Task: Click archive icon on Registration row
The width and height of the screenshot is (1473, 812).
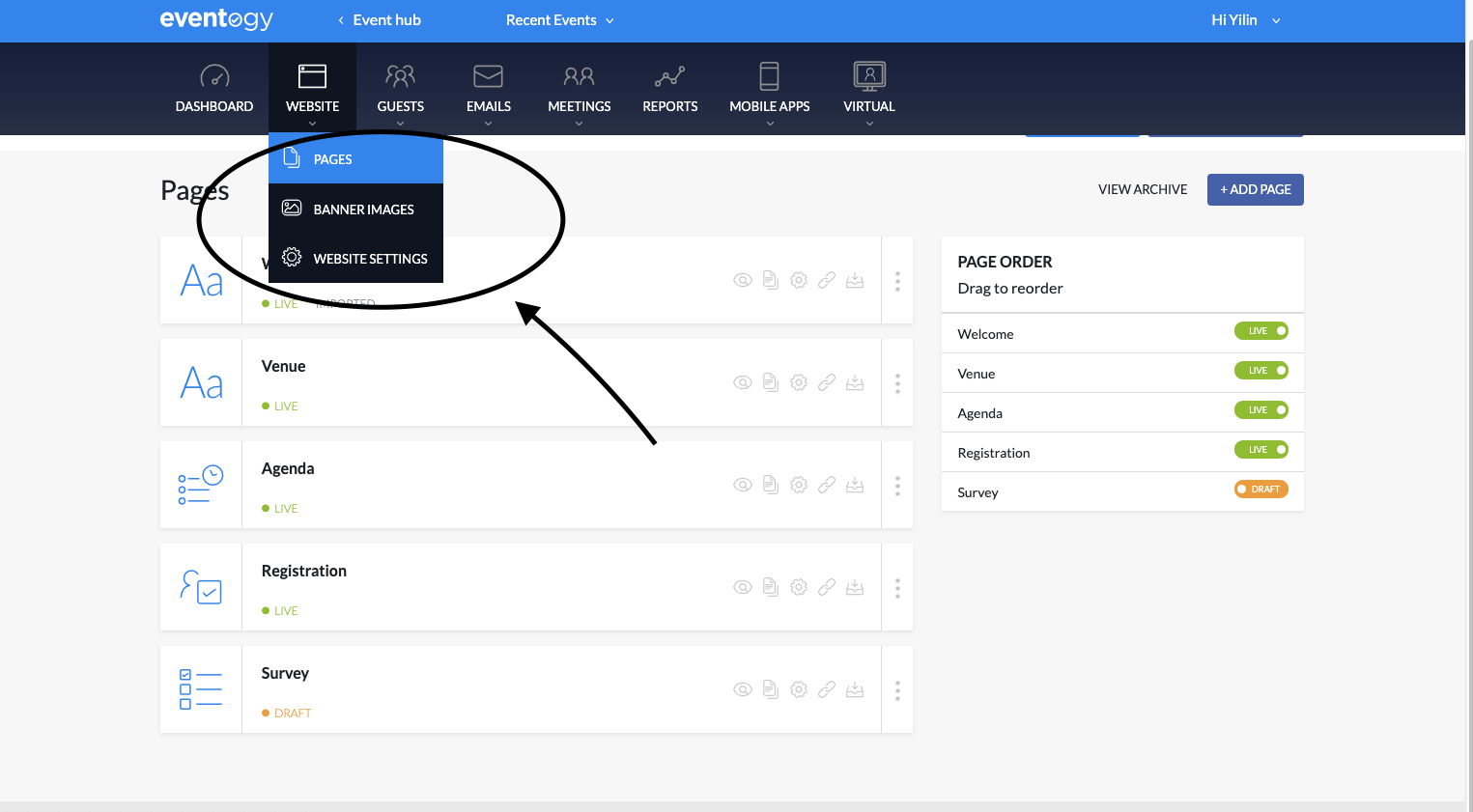Action: click(x=855, y=587)
